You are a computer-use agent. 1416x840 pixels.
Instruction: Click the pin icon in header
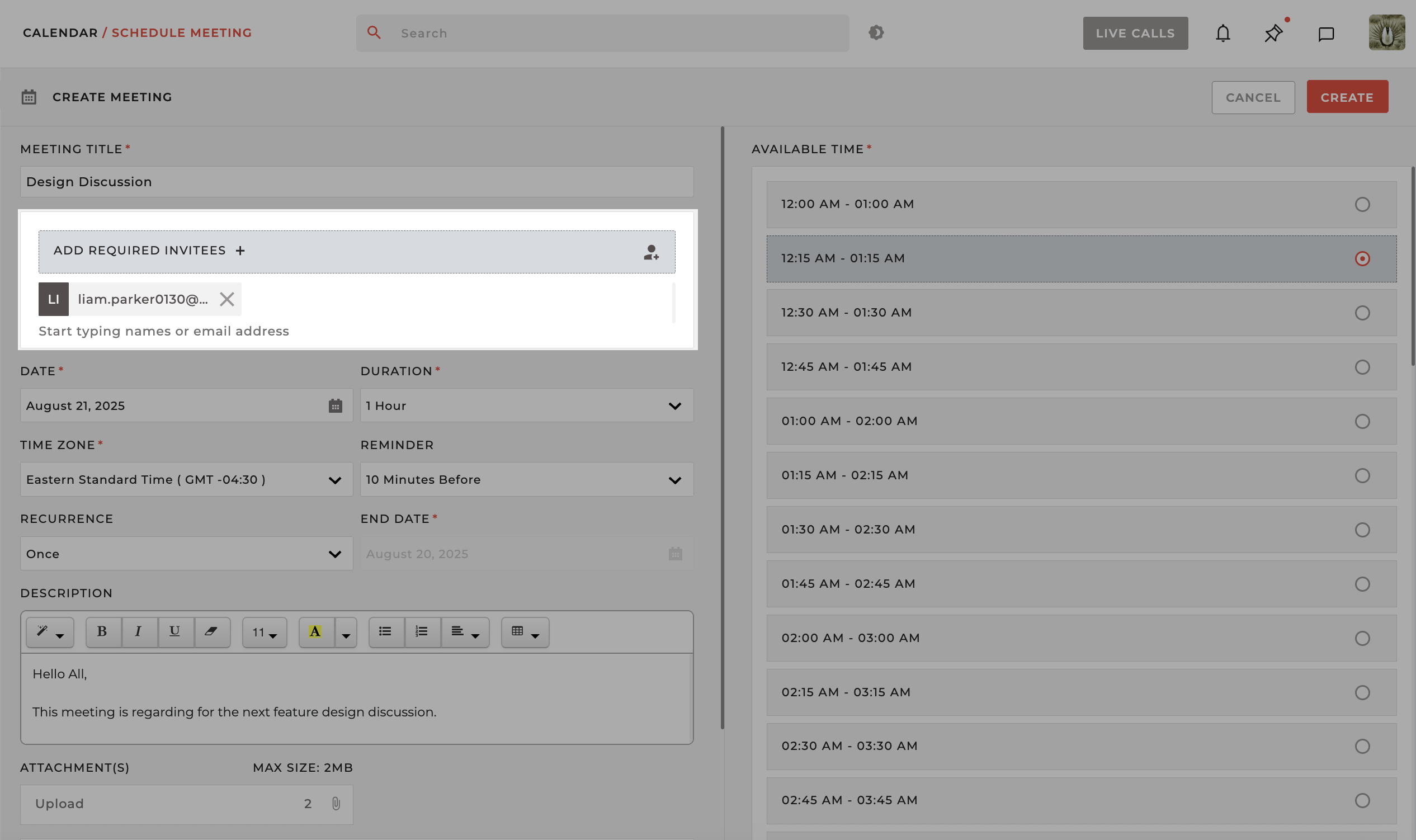1273,34
